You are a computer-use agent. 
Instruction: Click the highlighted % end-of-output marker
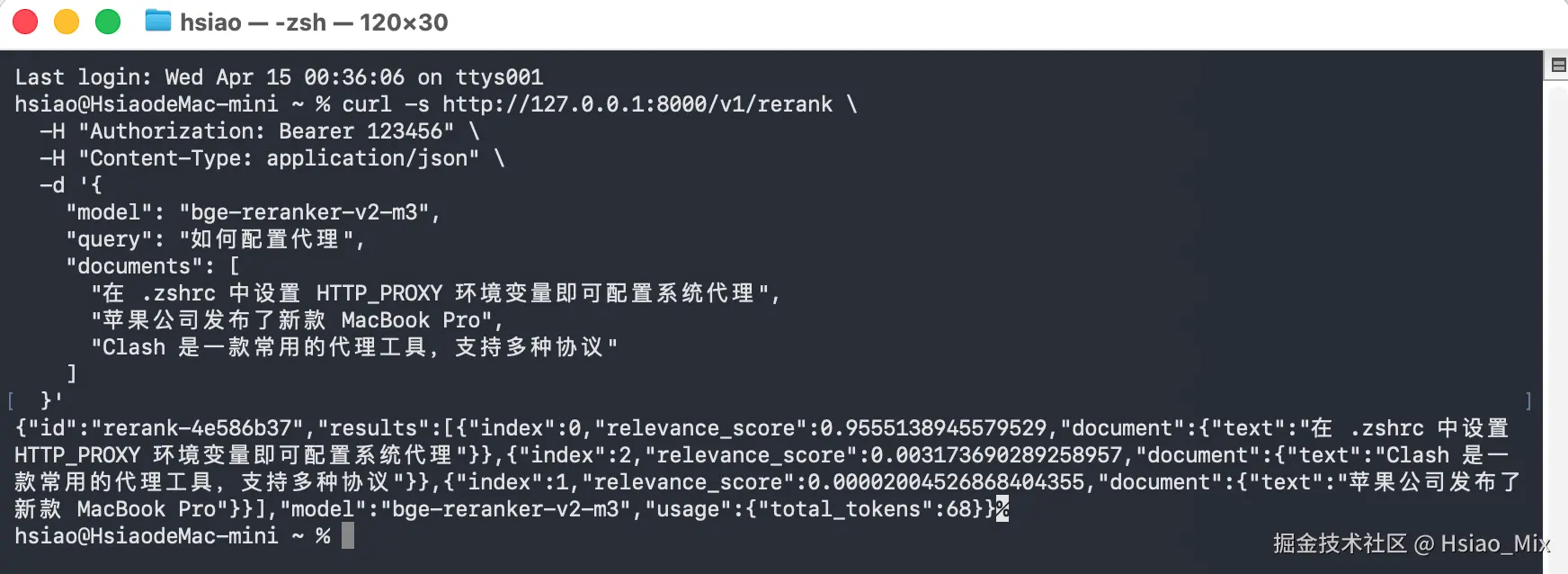coord(1002,509)
